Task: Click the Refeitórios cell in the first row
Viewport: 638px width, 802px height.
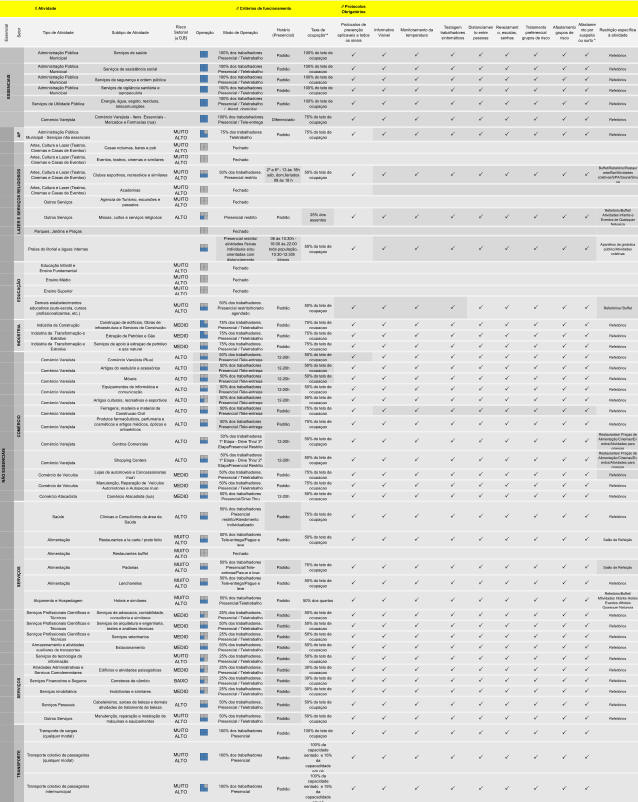Action: point(617,55)
